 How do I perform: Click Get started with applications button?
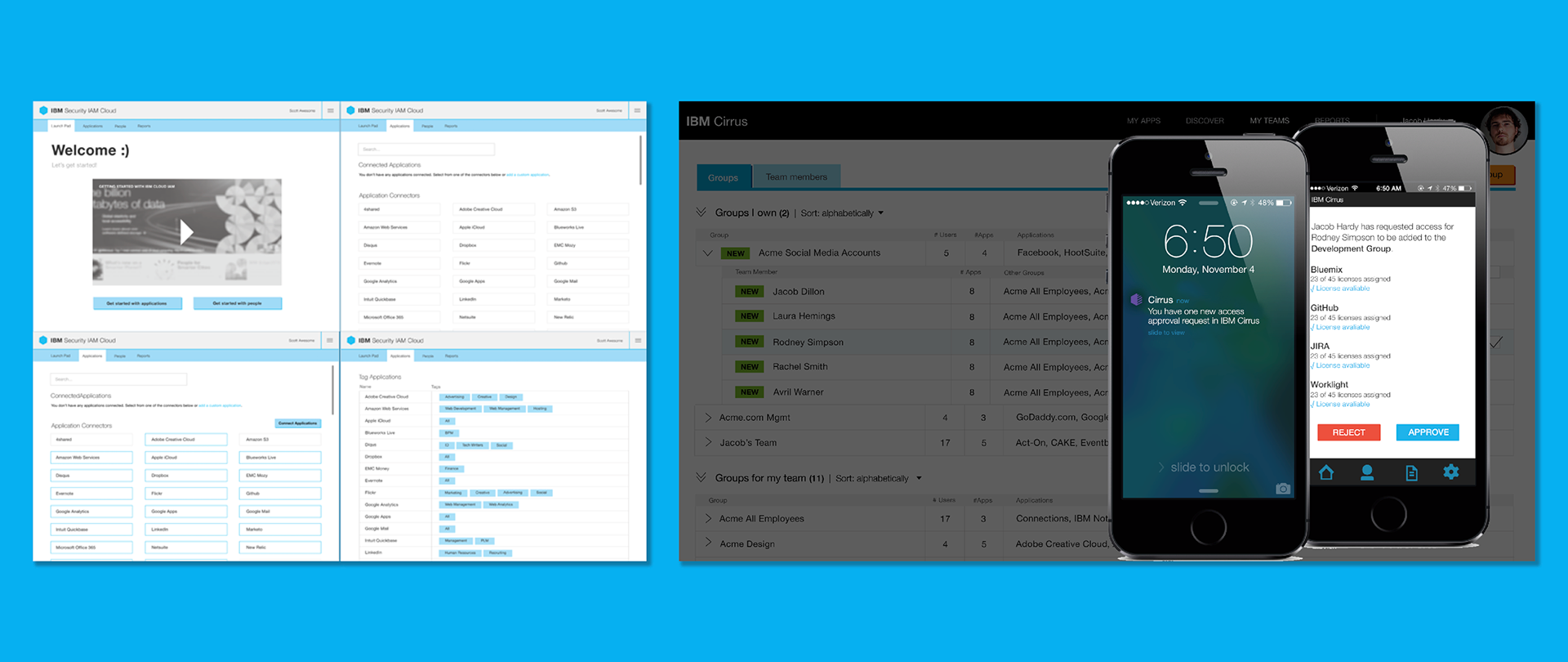(x=137, y=303)
